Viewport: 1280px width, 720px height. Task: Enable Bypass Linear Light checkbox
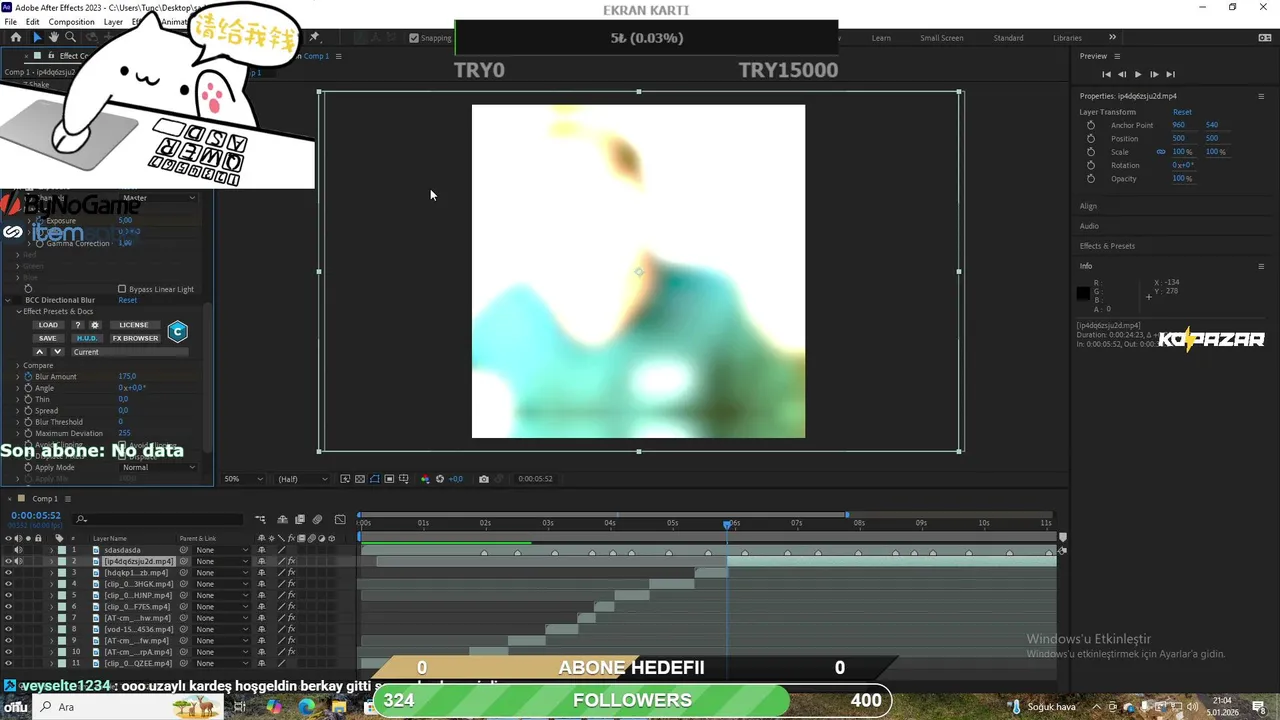[122, 289]
